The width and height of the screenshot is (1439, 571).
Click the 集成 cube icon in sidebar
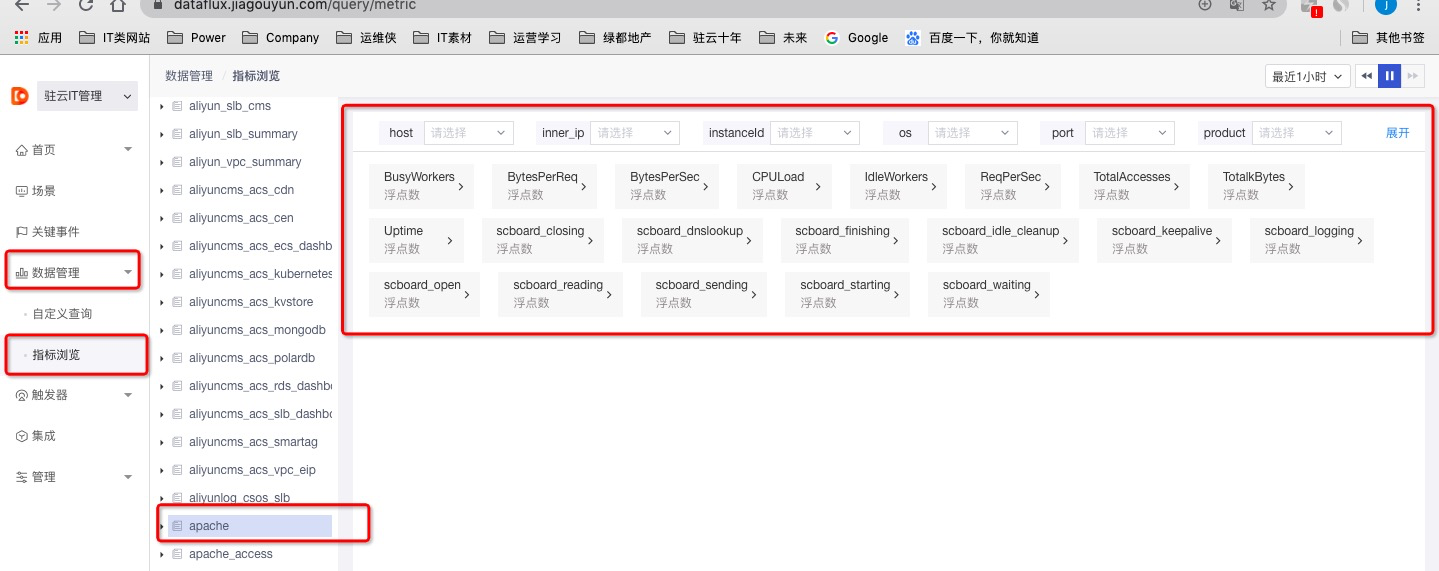22,436
